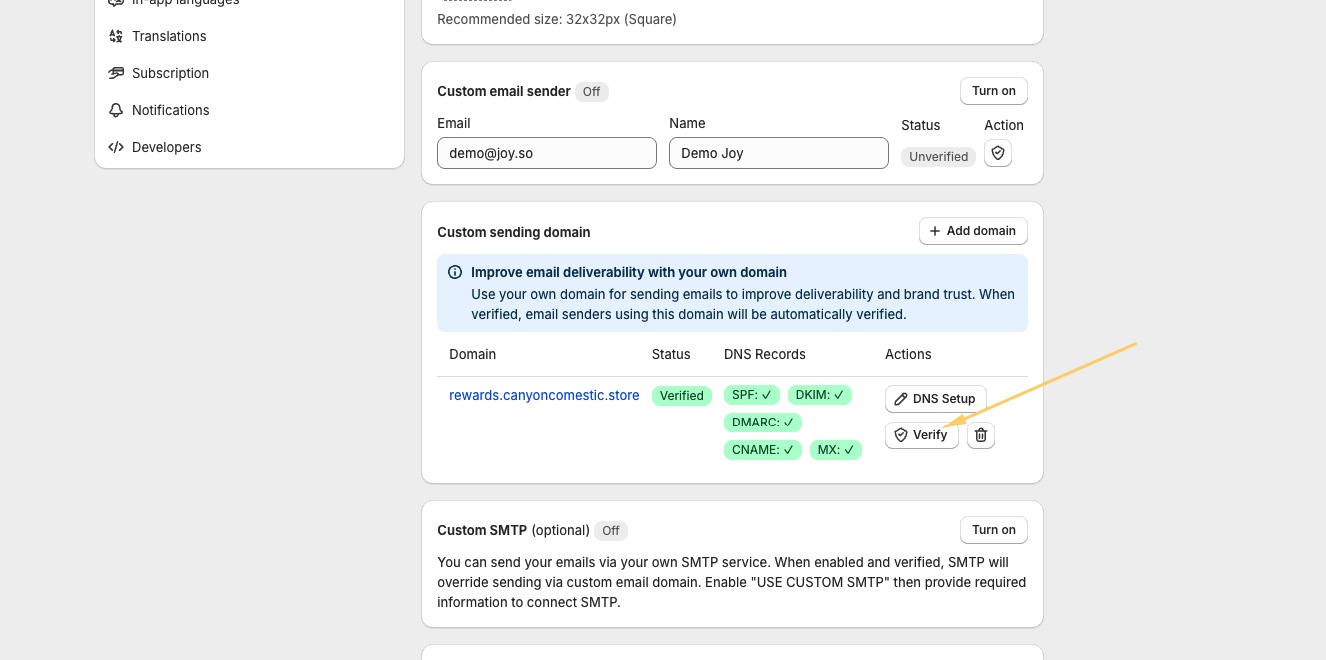Delete the domain with the trash icon
Image resolution: width=1326 pixels, height=660 pixels.
(x=981, y=435)
